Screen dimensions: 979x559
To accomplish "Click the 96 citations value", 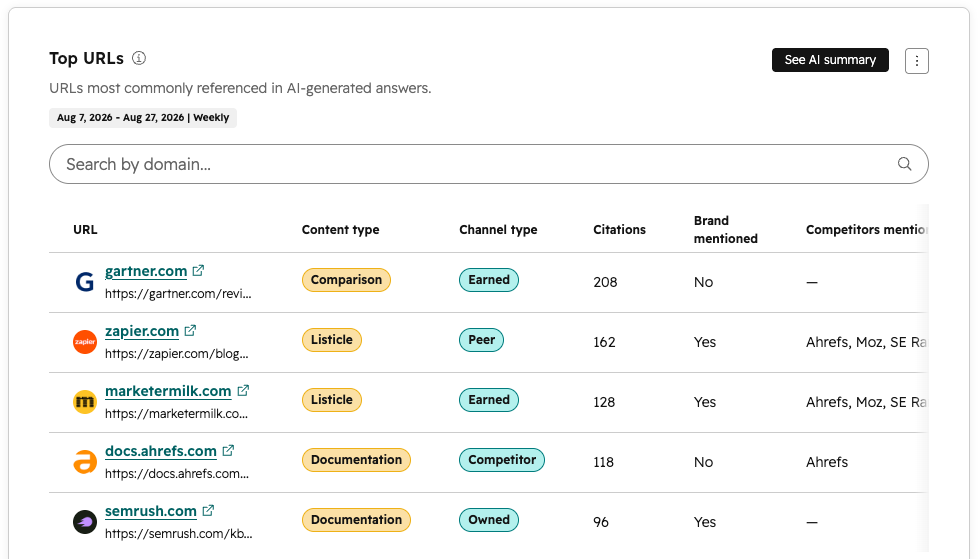I will click(x=601, y=522).
